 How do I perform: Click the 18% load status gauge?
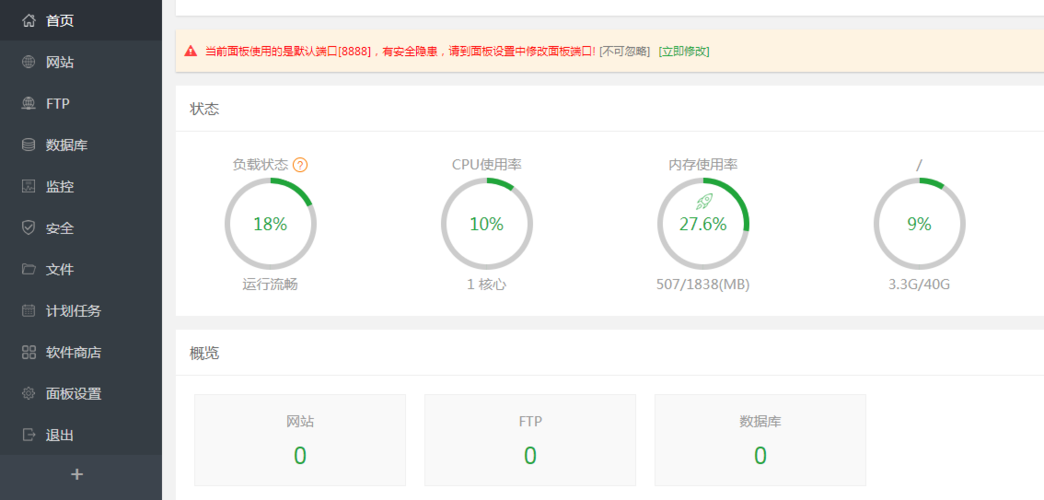coord(270,224)
